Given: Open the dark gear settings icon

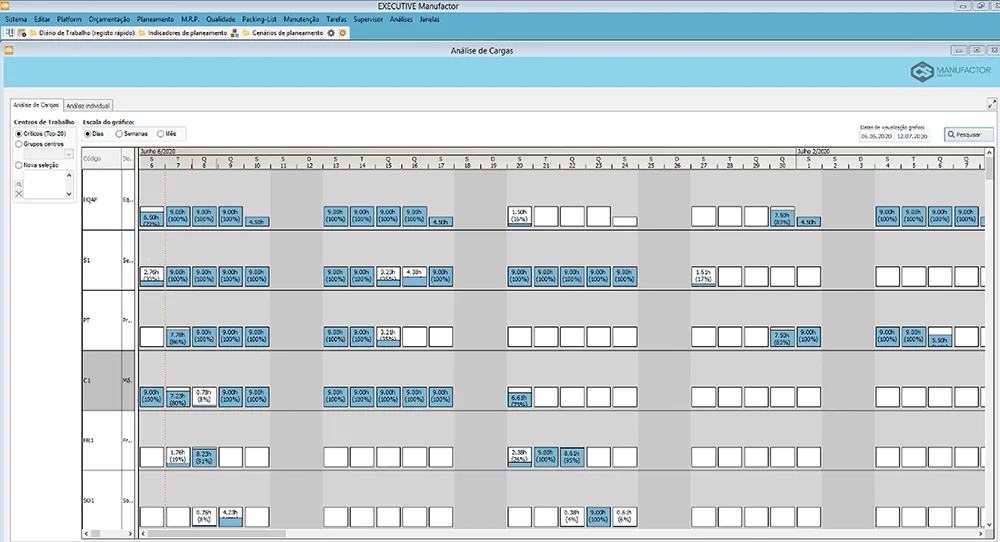Looking at the screenshot, I should click(x=331, y=33).
